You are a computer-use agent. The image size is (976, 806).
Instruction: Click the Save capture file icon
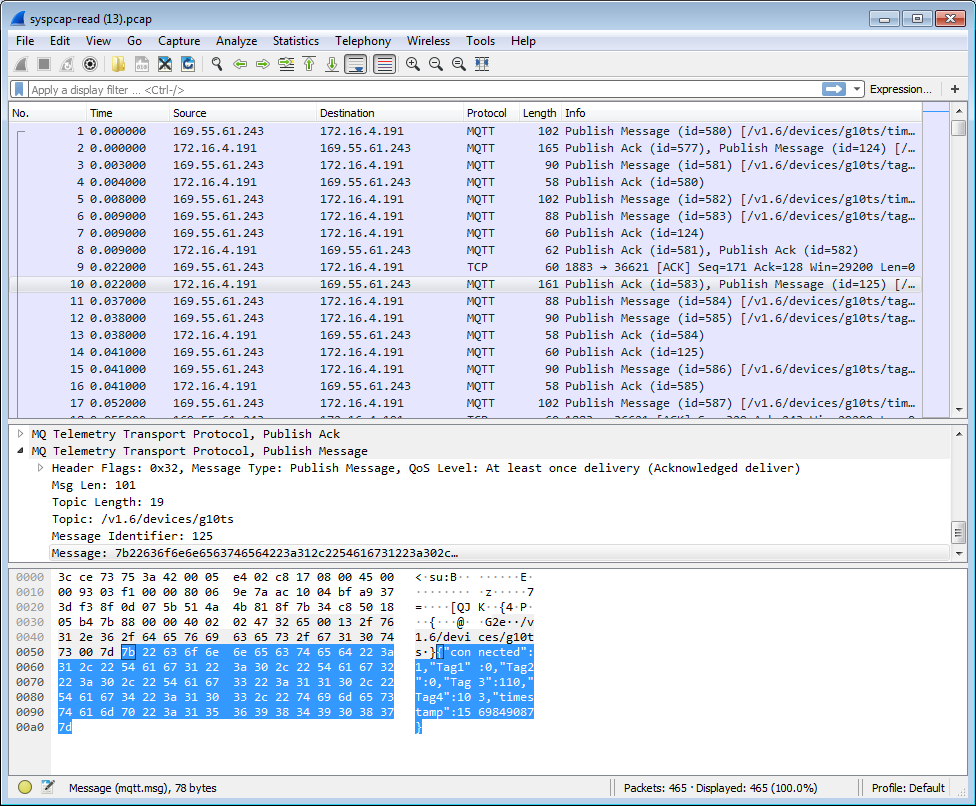142,64
